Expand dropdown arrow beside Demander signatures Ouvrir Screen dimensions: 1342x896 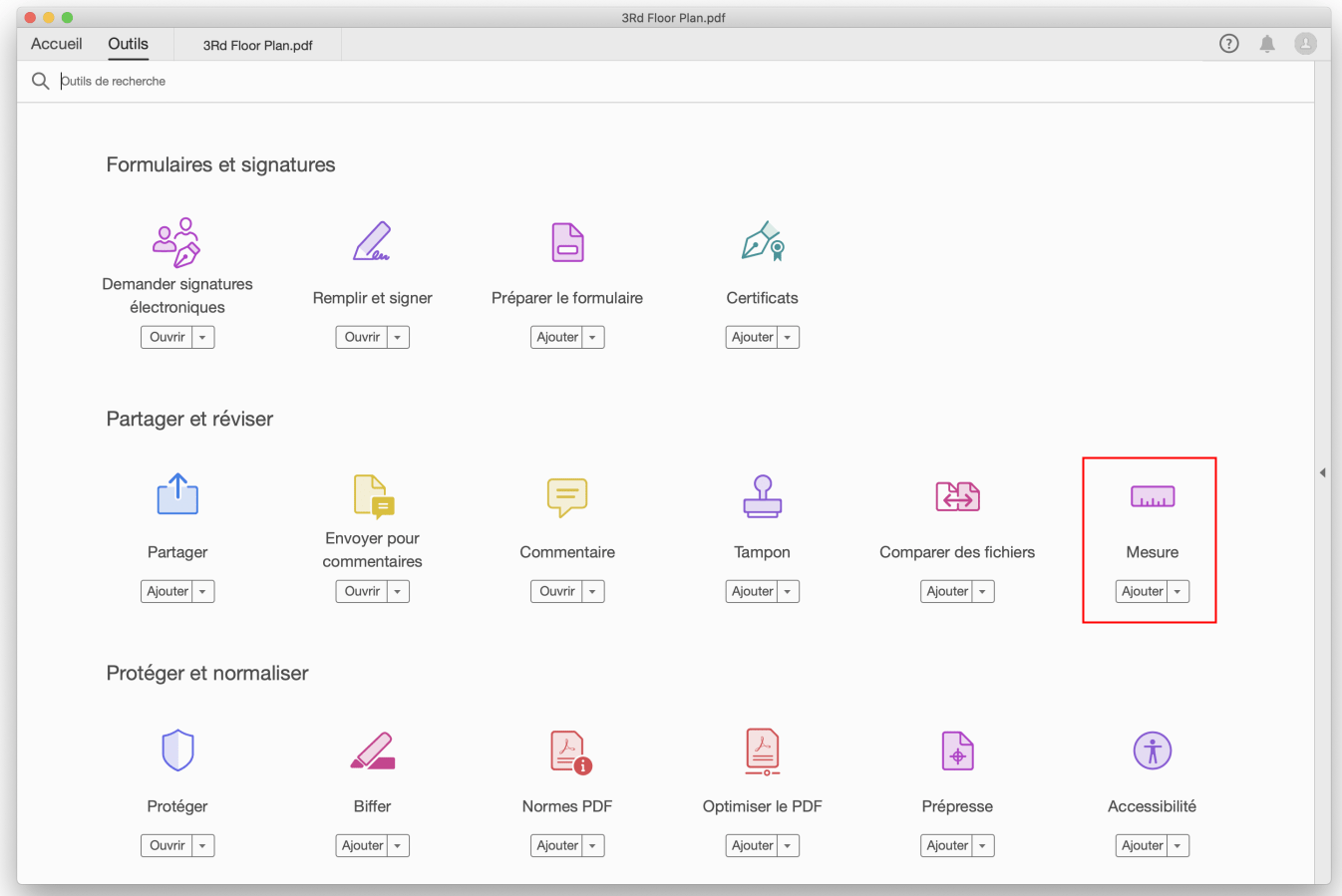point(202,337)
